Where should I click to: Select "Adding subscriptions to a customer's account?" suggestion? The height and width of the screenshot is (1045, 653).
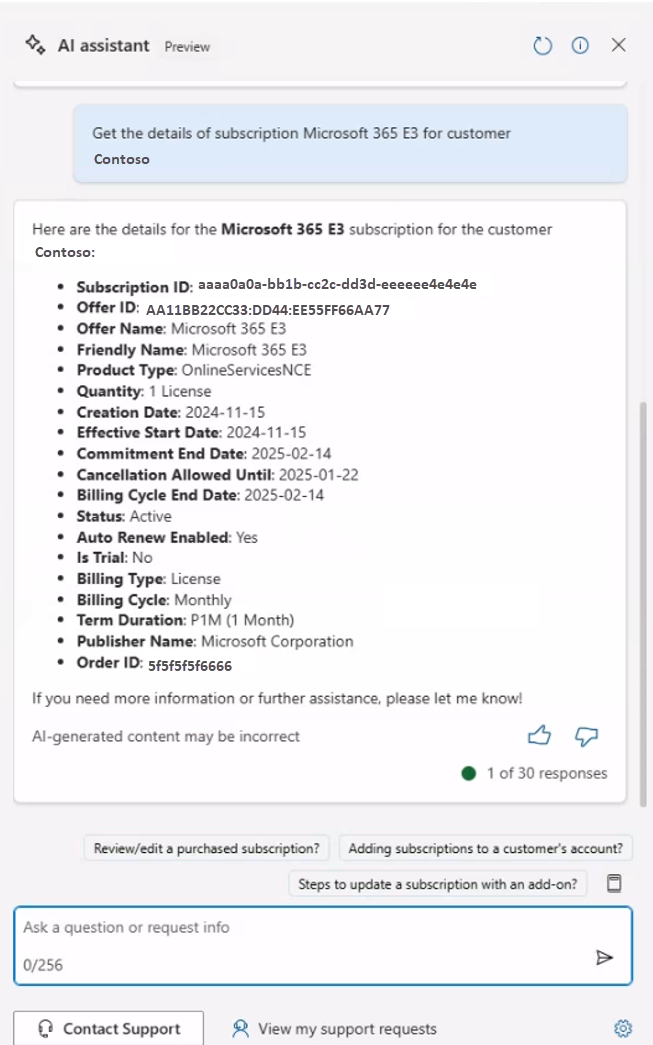tap(485, 848)
